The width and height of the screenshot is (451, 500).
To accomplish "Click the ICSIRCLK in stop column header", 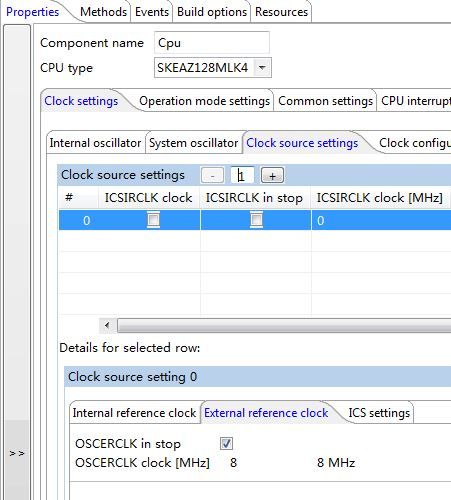I will click(255, 198).
